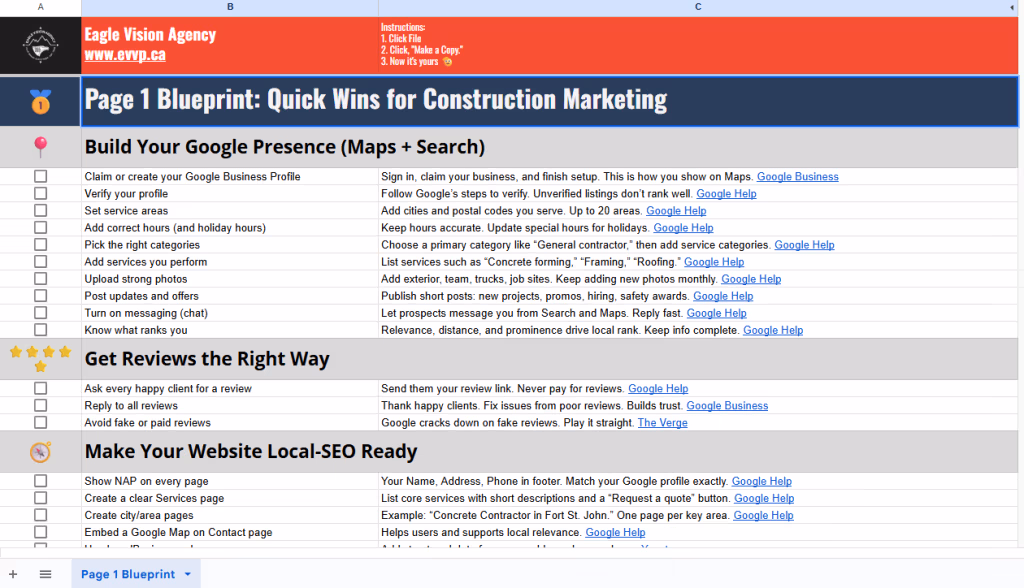Screen dimensions: 1024x588
Task: Open Google Help link in Verify profile row
Action: click(x=726, y=193)
